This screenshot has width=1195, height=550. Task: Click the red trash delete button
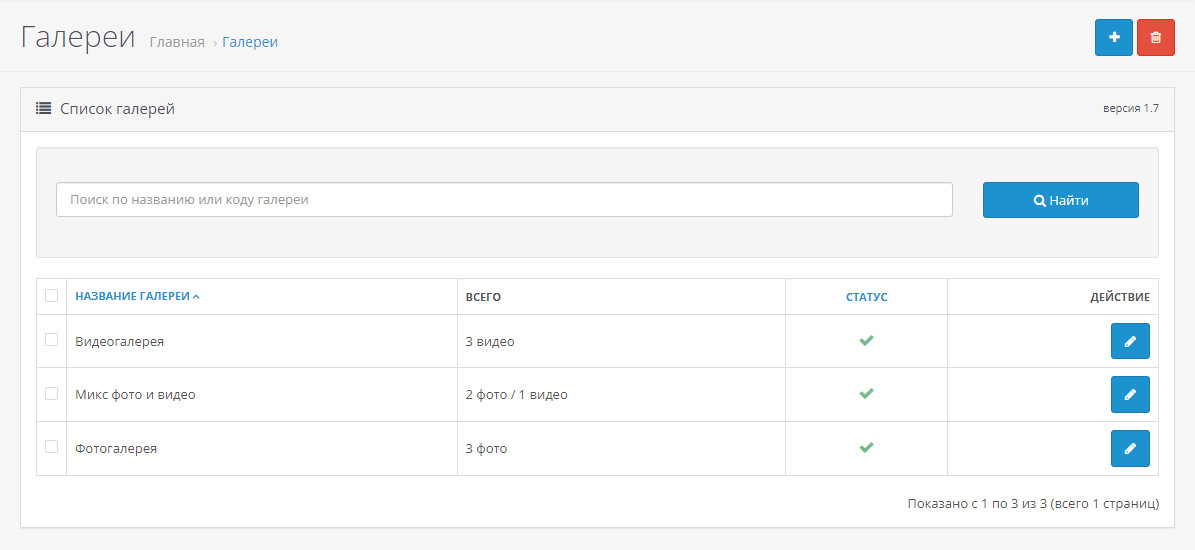click(x=1156, y=38)
